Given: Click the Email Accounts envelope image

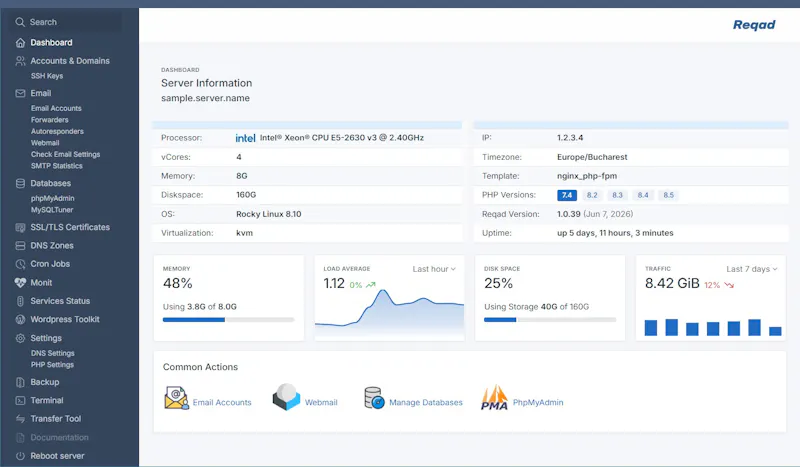Looking at the screenshot, I should [177, 398].
